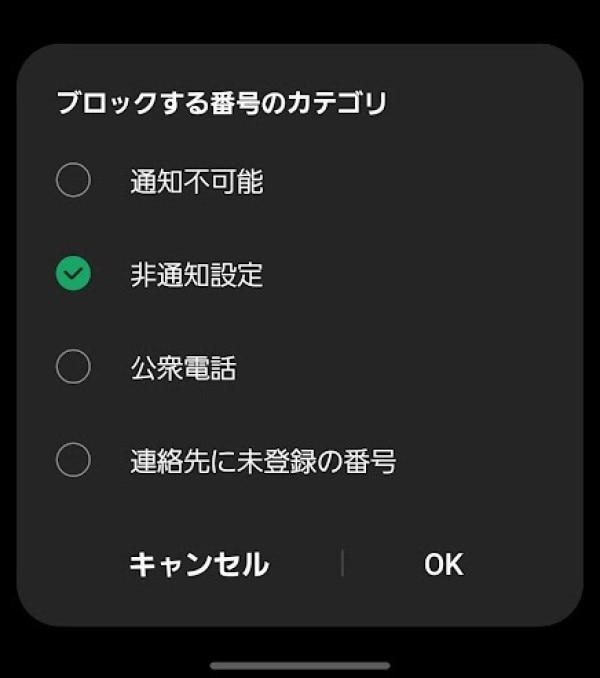
Task: Choose the 公衆電話 text label
Action: tap(183, 368)
